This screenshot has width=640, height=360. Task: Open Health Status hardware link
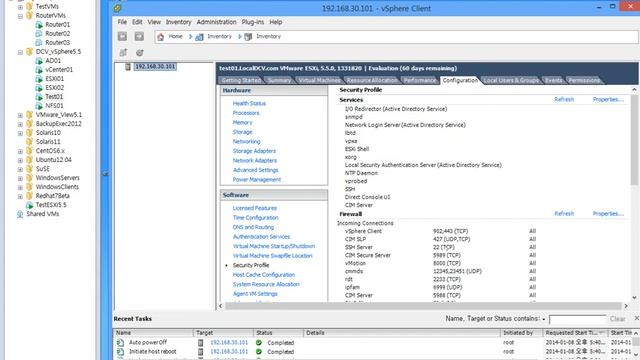click(249, 103)
